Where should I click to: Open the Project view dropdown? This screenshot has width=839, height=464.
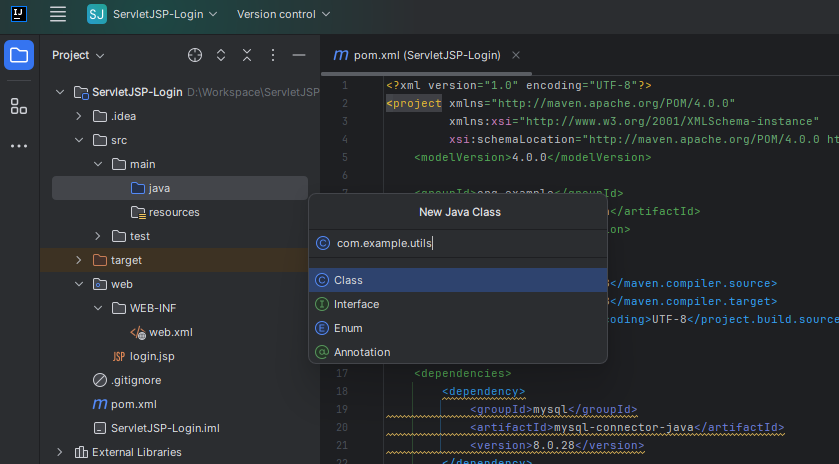click(x=78, y=55)
